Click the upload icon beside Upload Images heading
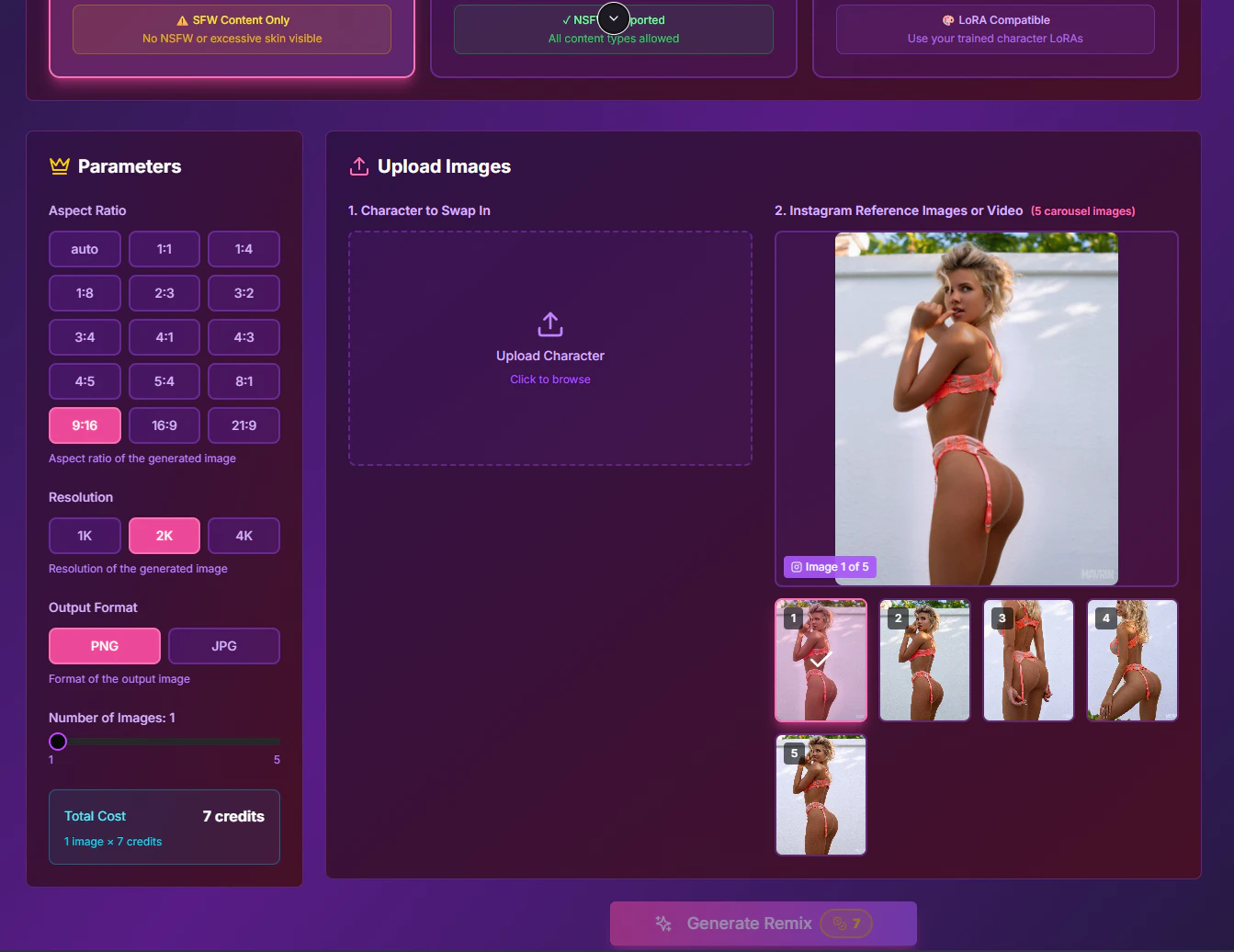The image size is (1234, 952). tap(359, 166)
